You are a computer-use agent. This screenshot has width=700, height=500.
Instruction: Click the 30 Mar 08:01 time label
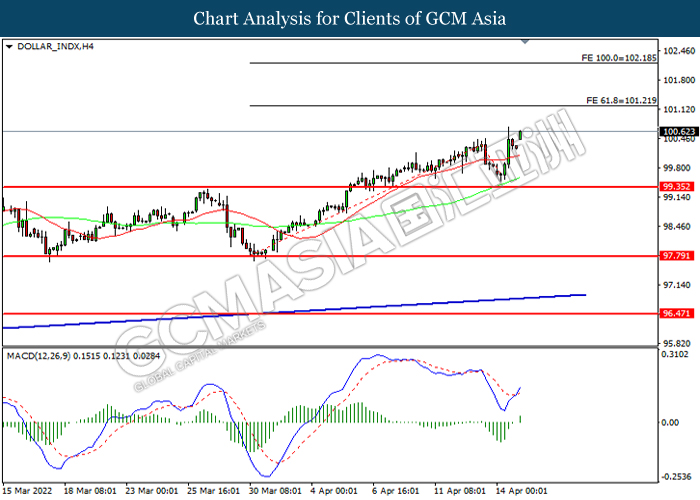pyautogui.click(x=275, y=491)
